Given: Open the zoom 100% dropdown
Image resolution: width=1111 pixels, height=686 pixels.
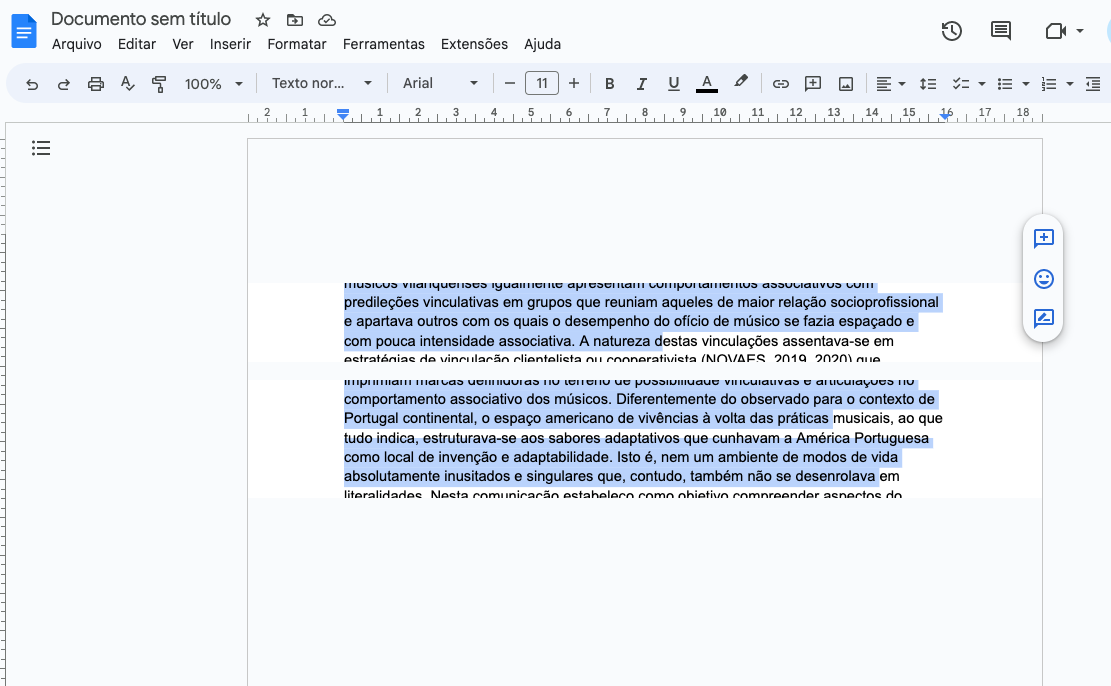Looking at the screenshot, I should [x=213, y=84].
